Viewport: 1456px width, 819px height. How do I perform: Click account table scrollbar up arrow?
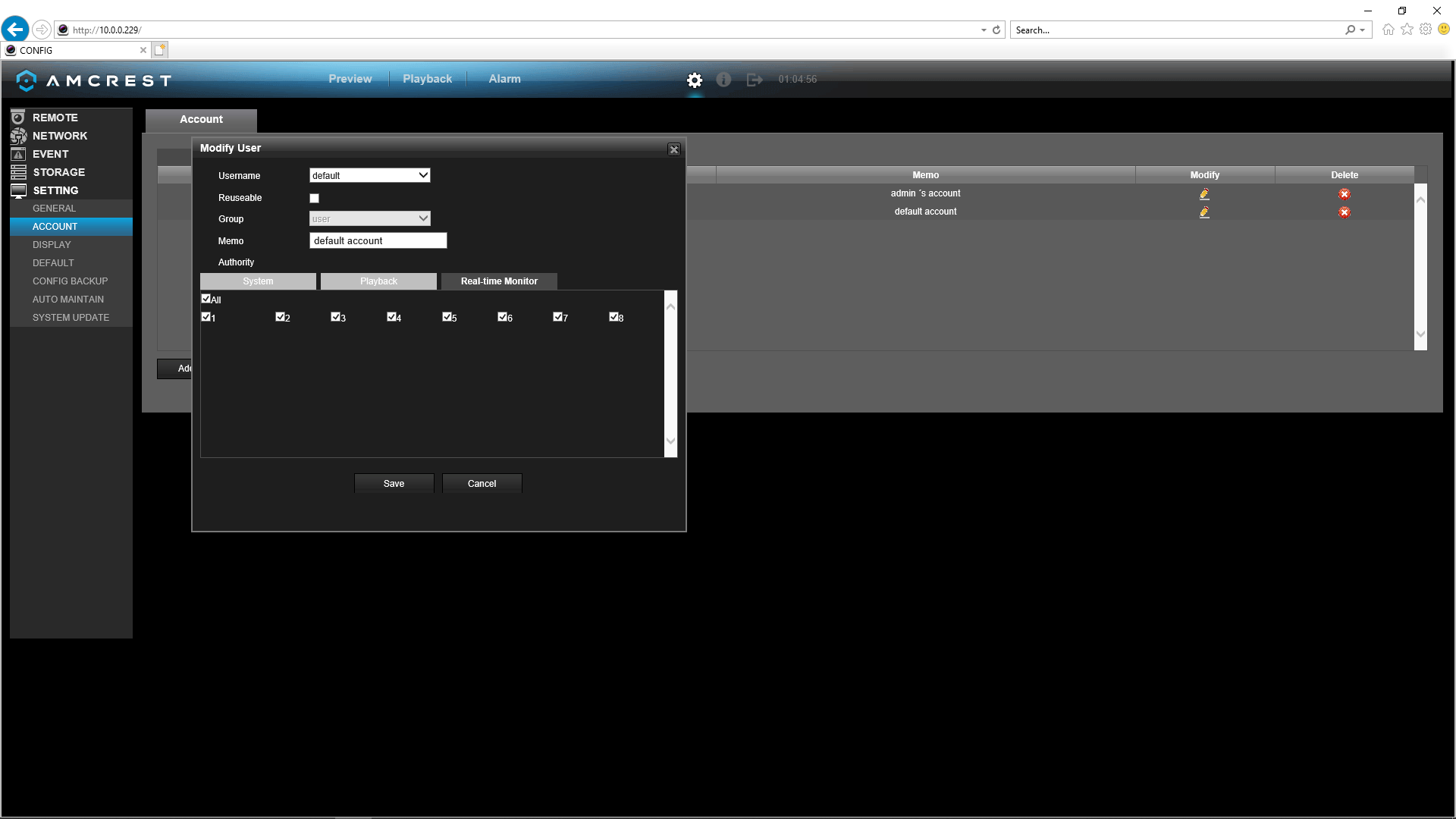click(1420, 199)
